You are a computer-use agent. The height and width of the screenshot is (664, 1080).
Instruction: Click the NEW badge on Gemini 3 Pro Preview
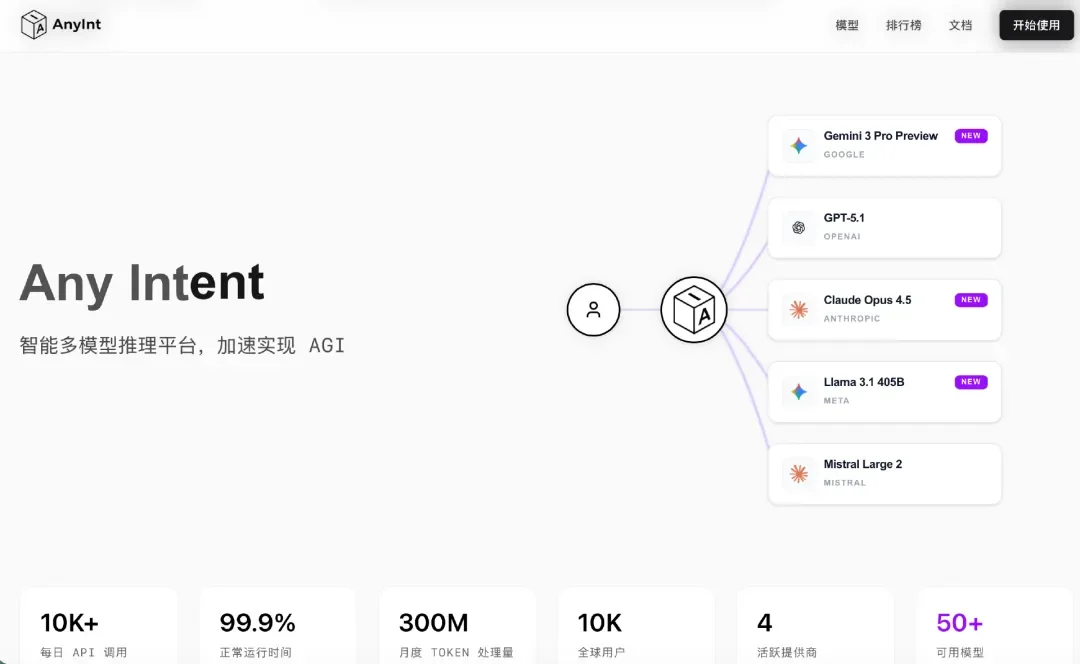(x=970, y=135)
